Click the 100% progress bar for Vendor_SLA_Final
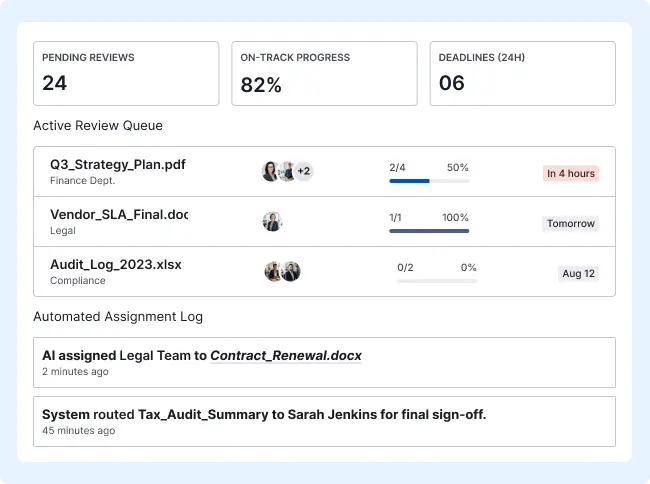Viewport: 650px width, 484px height. (x=429, y=231)
